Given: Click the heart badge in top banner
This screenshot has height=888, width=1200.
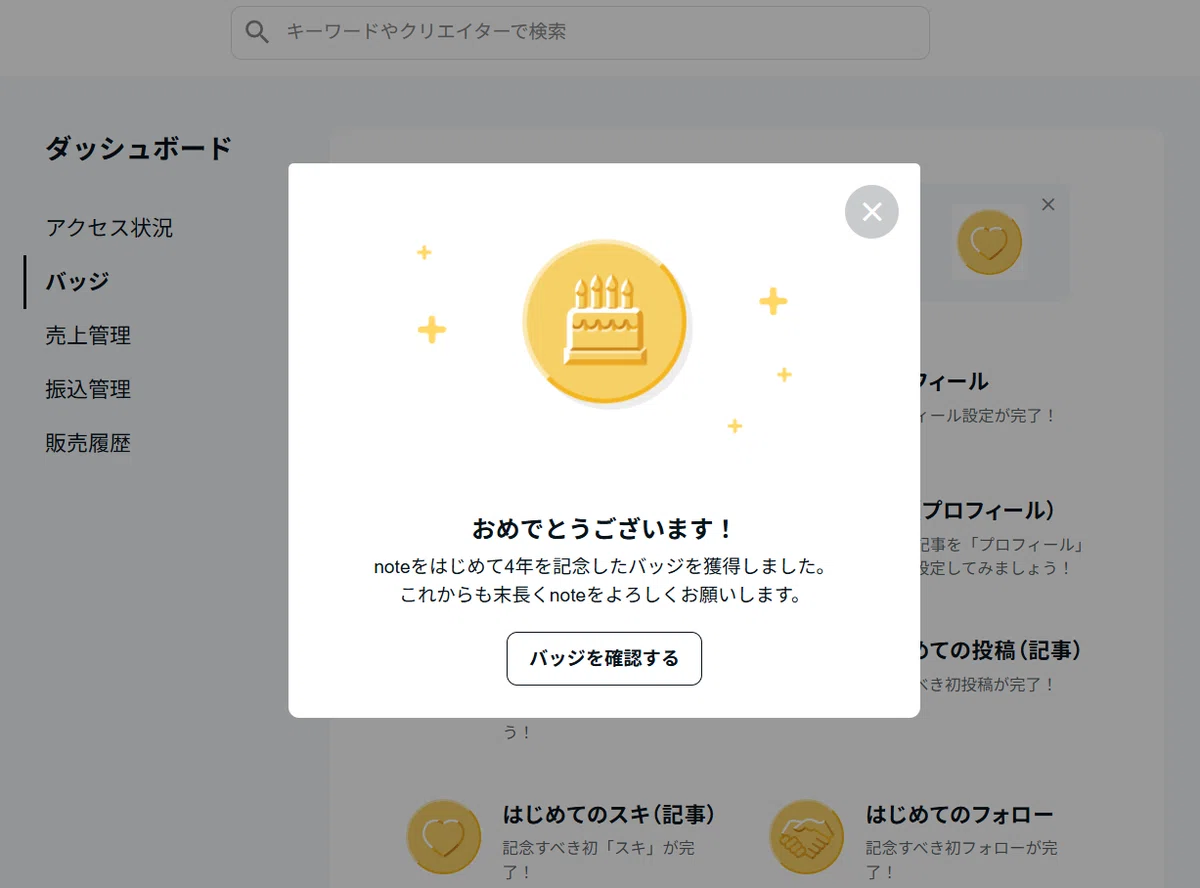Looking at the screenshot, I should click(989, 243).
